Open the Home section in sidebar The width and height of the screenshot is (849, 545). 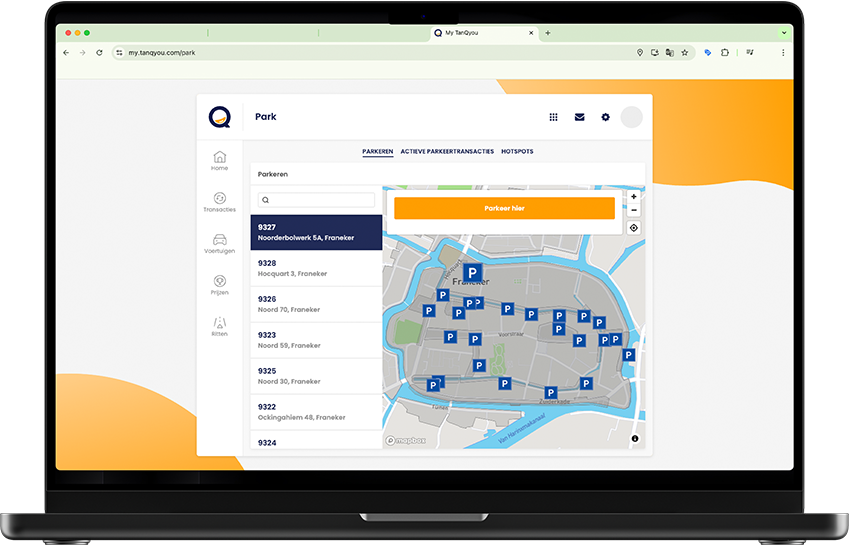pyautogui.click(x=219, y=161)
